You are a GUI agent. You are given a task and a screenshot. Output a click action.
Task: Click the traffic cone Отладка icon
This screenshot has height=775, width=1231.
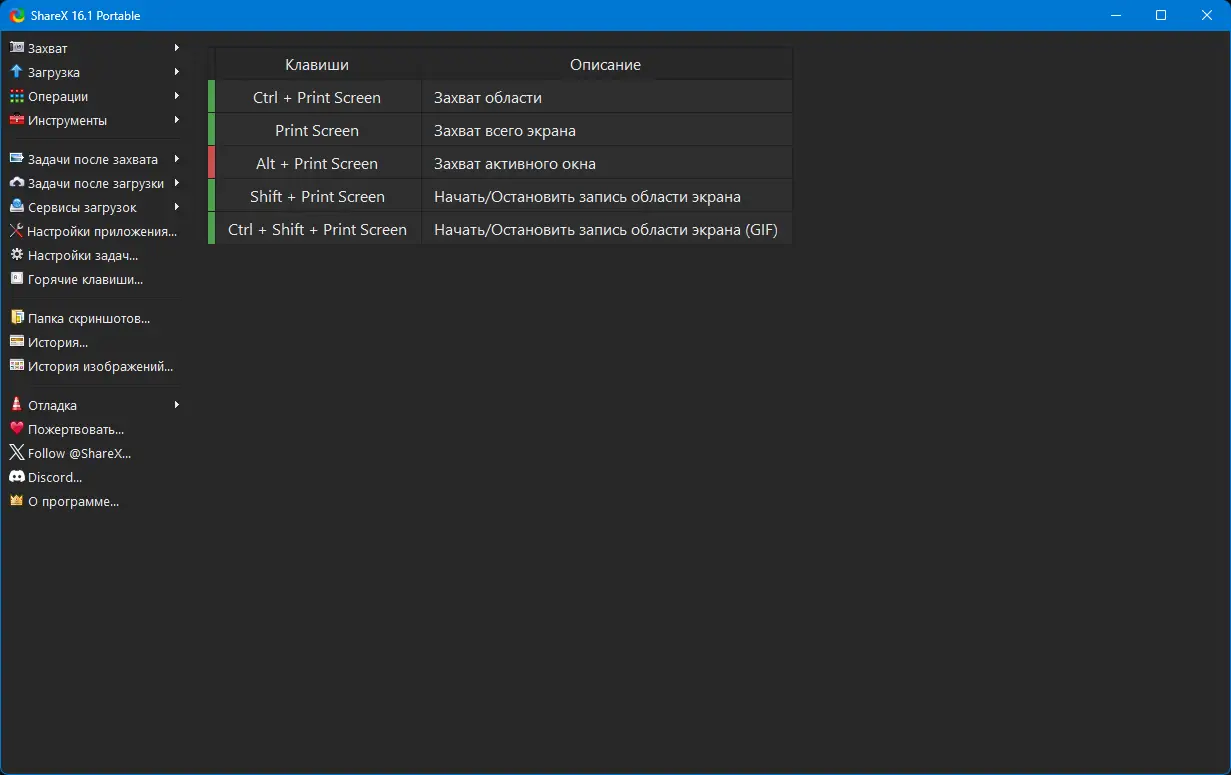(16, 405)
